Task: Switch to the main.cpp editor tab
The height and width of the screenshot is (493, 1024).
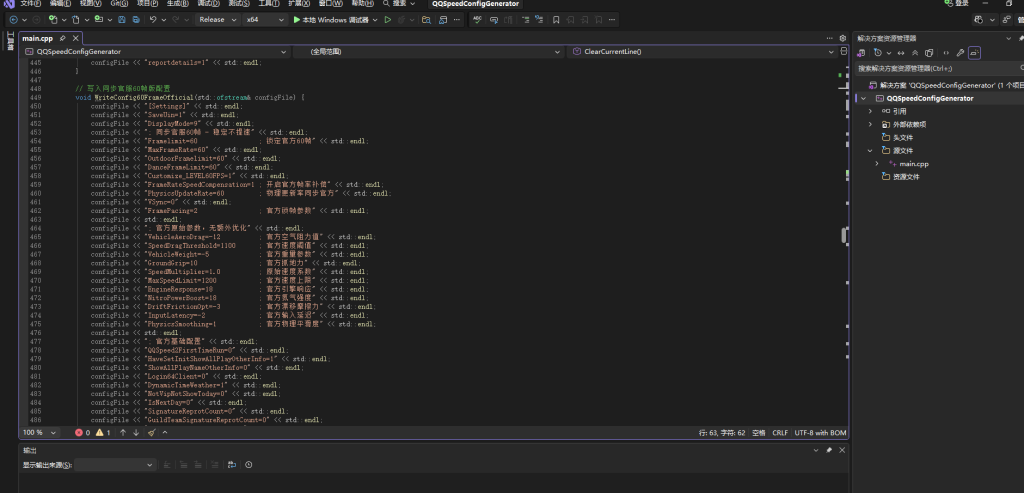Action: [38, 38]
